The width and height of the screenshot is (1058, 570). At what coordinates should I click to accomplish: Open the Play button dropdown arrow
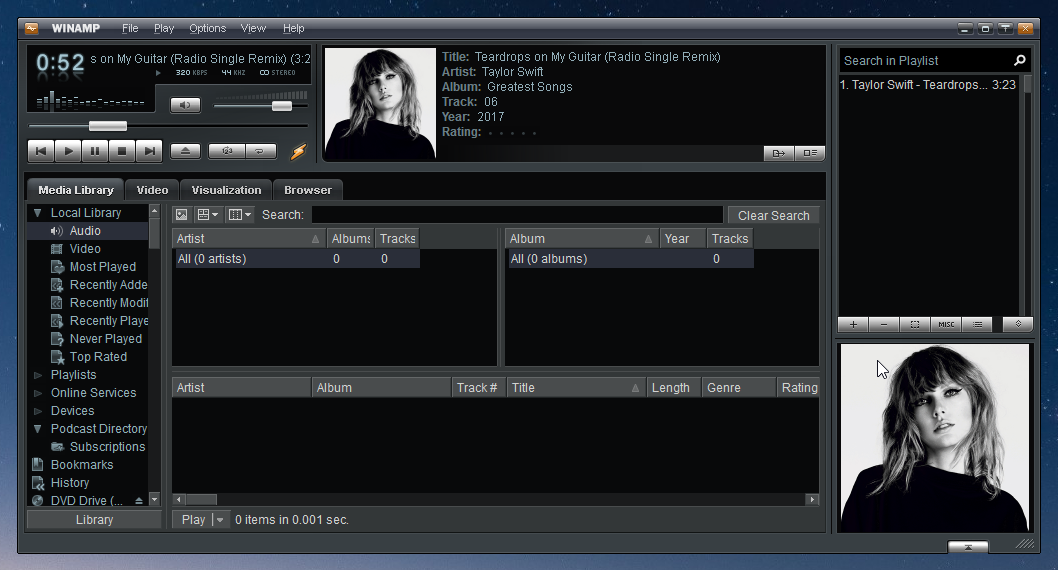221,520
